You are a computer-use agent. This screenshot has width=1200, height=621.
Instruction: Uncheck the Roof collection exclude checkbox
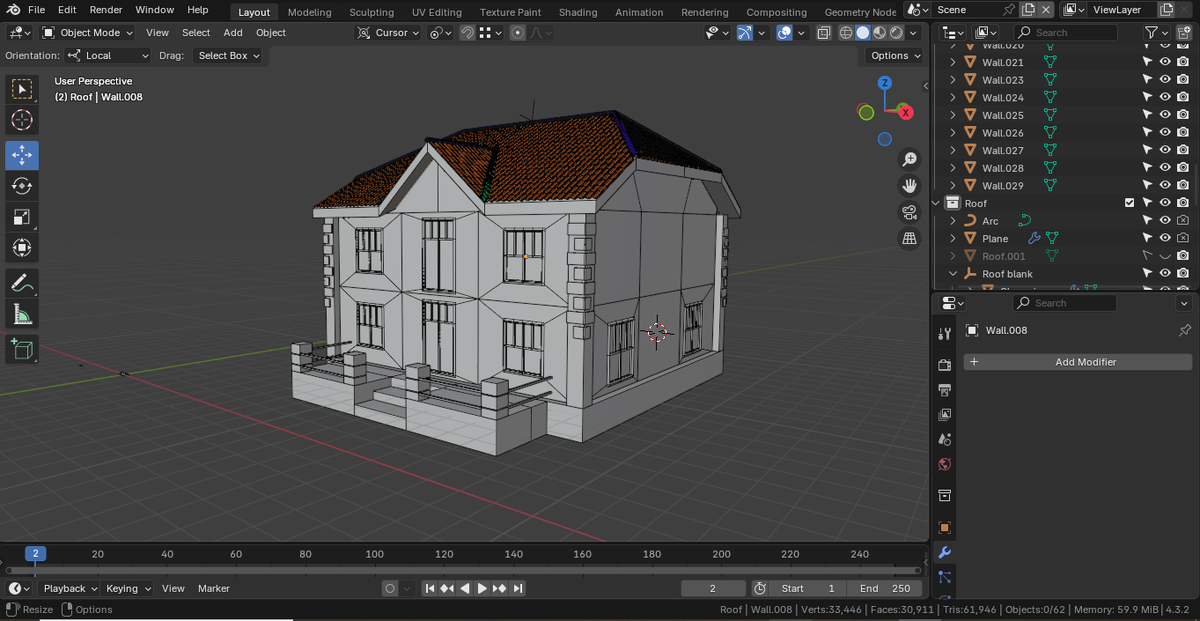[1129, 203]
